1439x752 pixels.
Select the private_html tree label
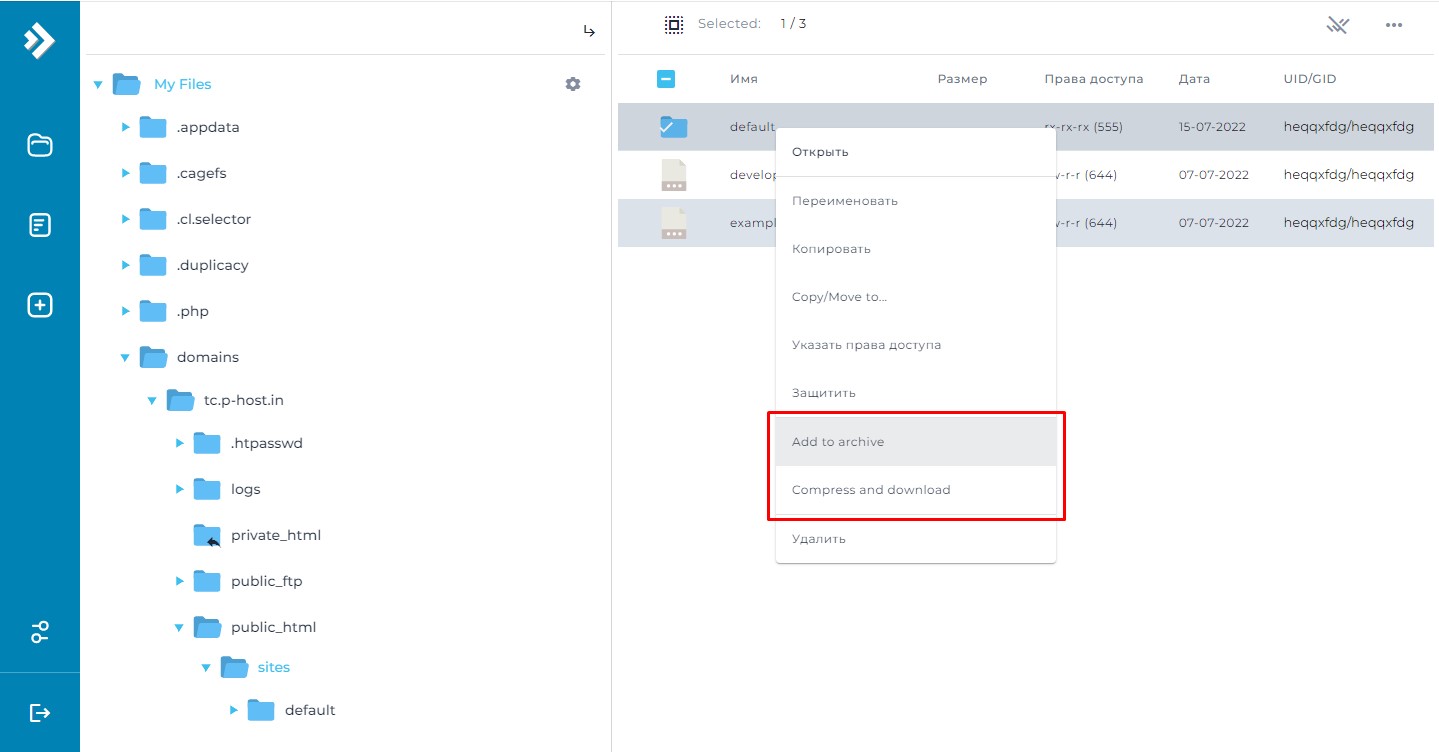pos(276,535)
